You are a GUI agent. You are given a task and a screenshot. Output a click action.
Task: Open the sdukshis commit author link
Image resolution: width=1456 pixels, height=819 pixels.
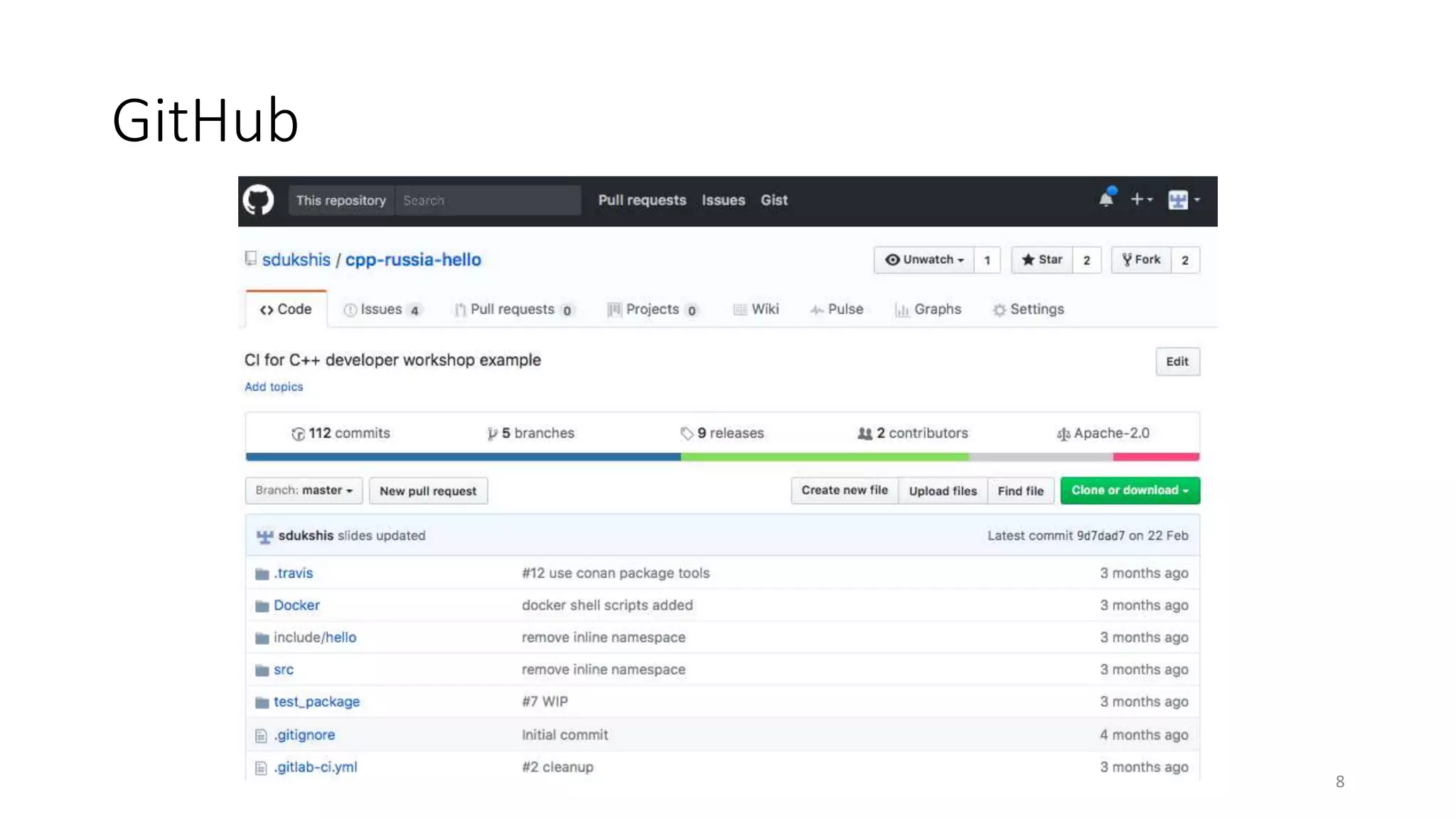coord(306,535)
